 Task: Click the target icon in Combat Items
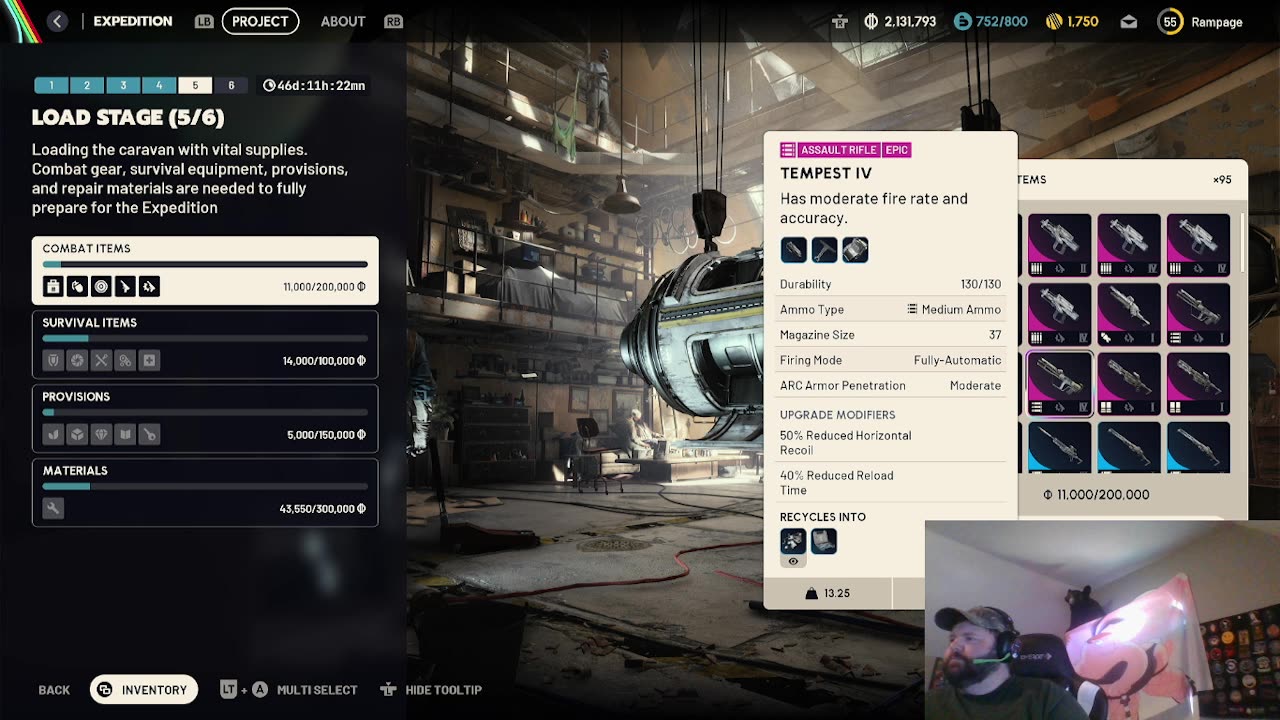(101, 287)
